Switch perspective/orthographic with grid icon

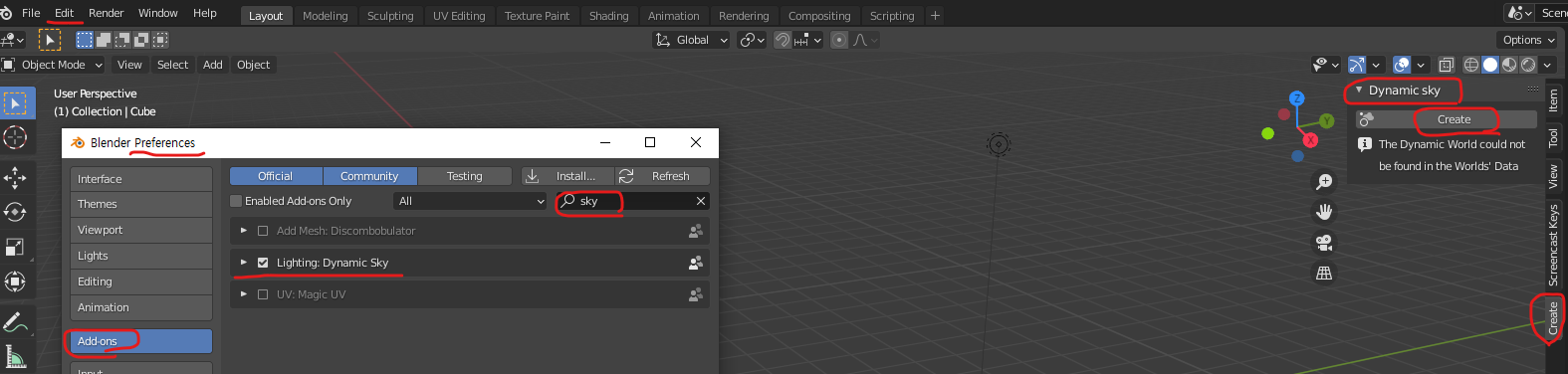click(1324, 273)
